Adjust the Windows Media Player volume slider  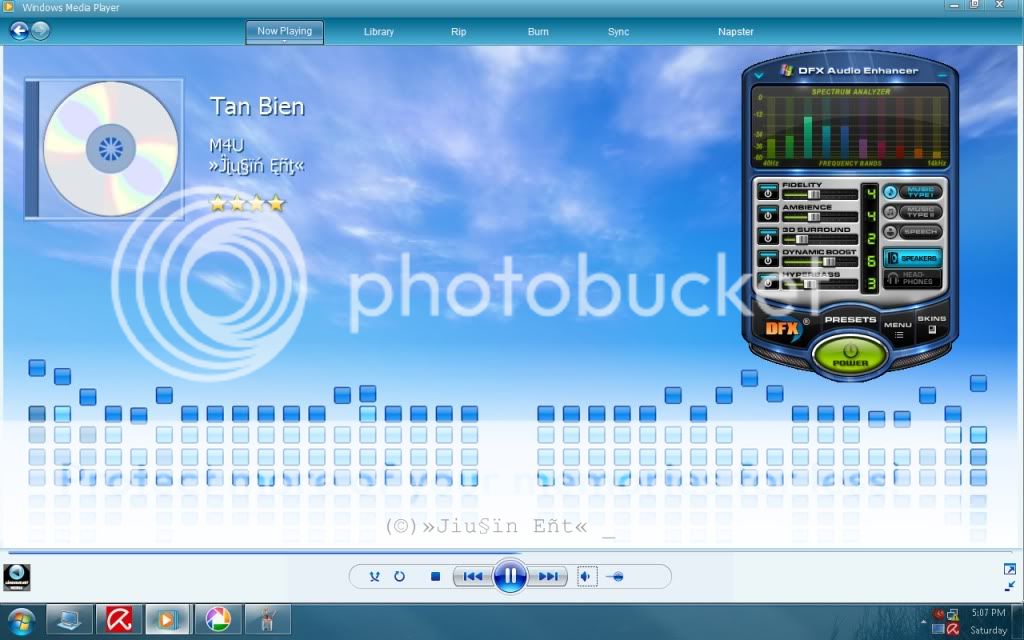pyautogui.click(x=616, y=576)
